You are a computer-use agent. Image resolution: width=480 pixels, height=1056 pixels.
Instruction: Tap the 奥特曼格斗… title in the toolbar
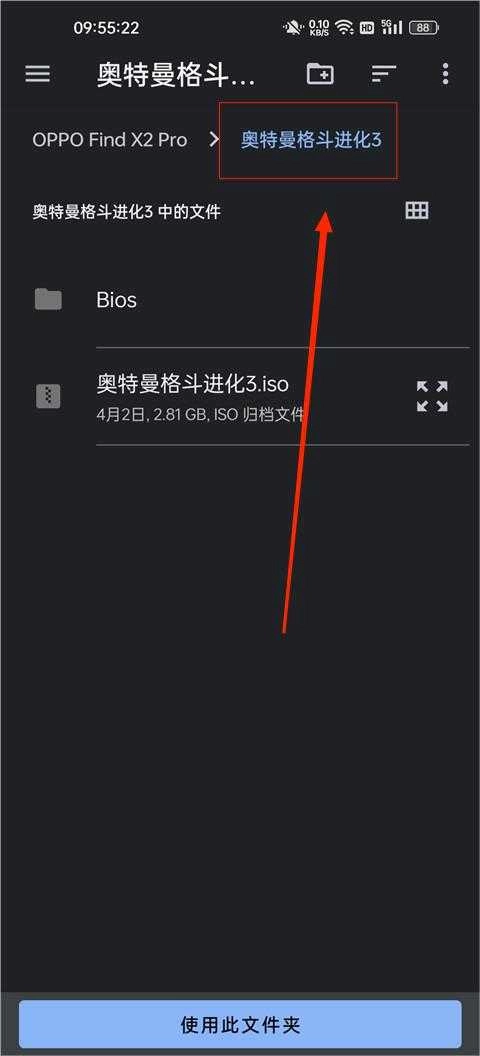[x=176, y=75]
